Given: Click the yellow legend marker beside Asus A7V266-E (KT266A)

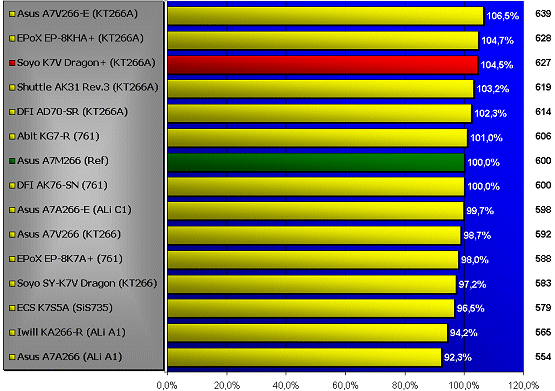Looking at the screenshot, I should 12,15.
